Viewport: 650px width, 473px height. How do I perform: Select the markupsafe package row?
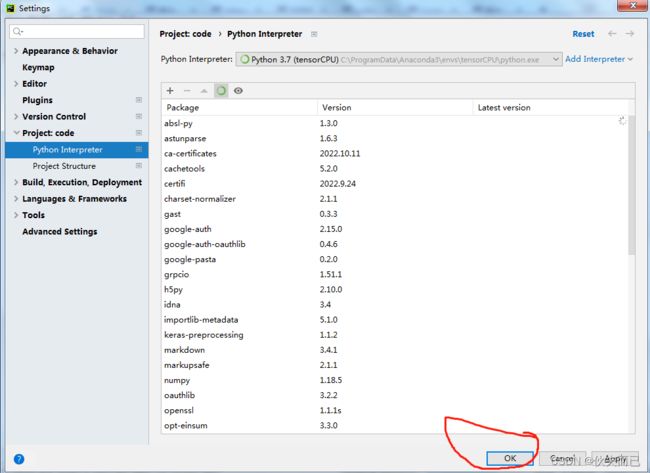pos(395,365)
